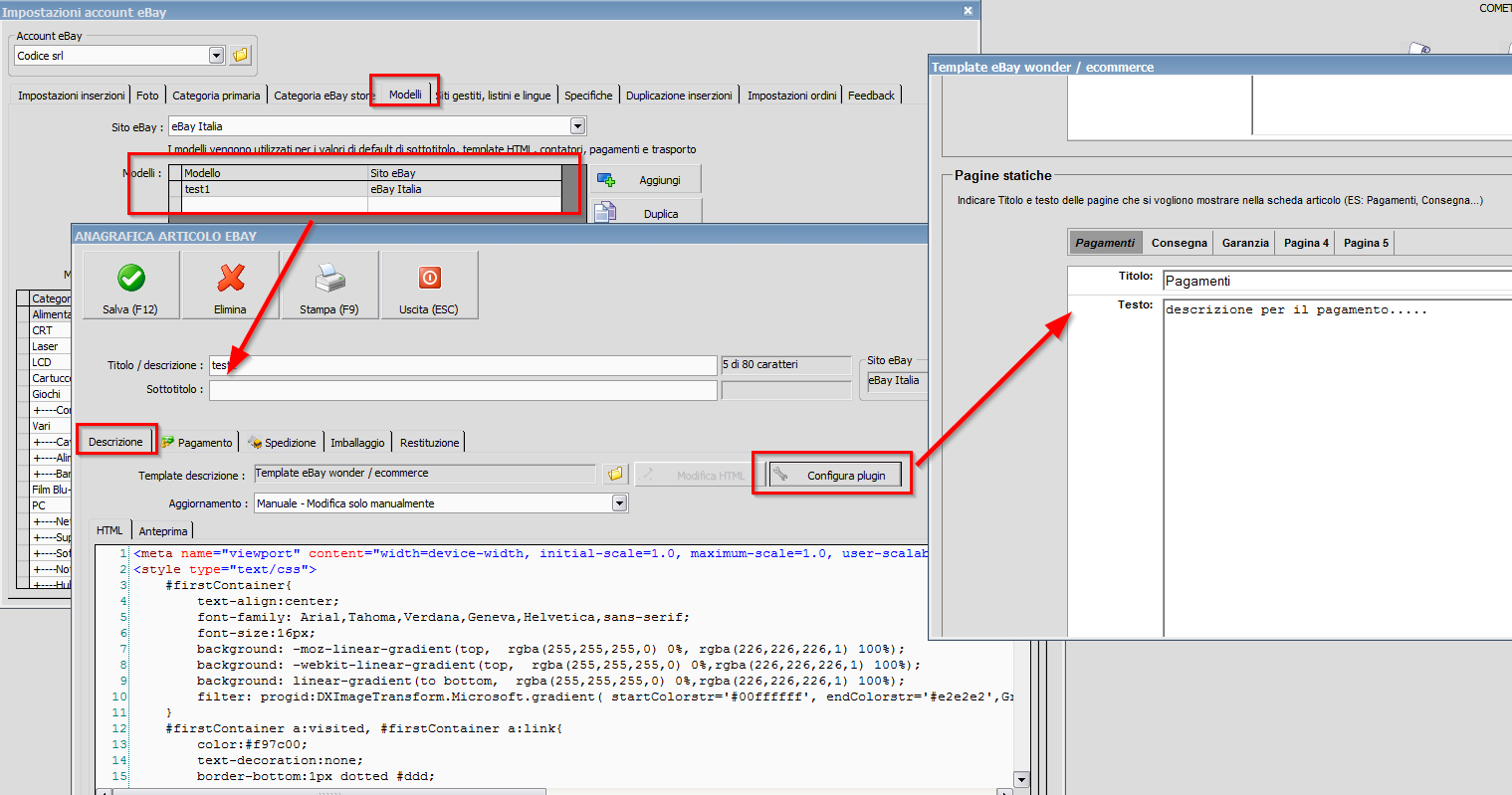This screenshot has width=1512, height=795.
Task: Click the green Salva (F12) checkmark icon
Action: 131,278
